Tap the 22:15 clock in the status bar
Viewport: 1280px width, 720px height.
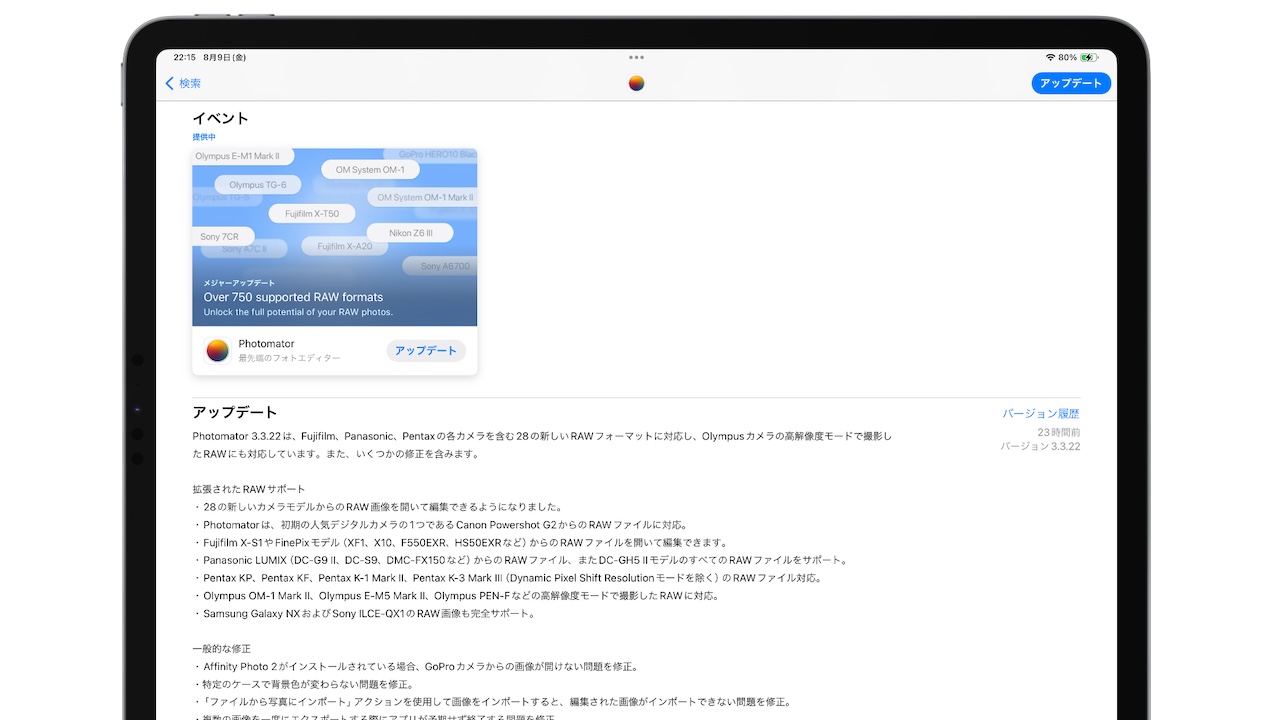point(185,57)
